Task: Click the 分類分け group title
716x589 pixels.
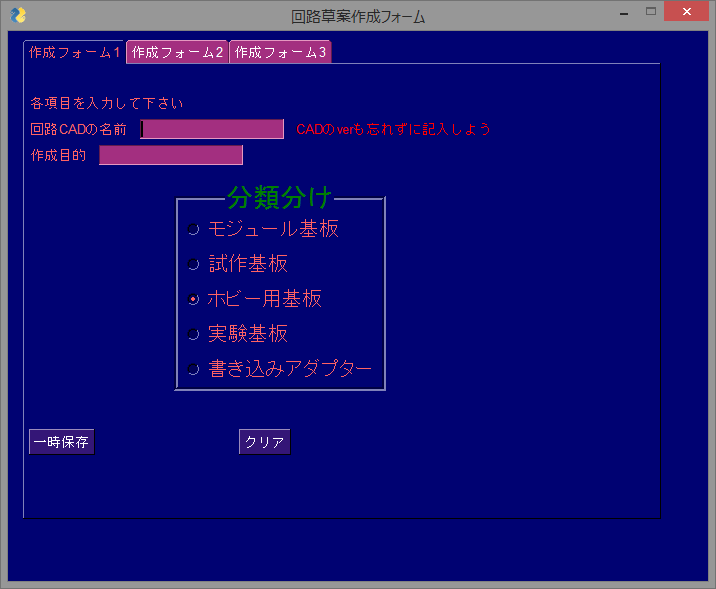Action: [279, 198]
